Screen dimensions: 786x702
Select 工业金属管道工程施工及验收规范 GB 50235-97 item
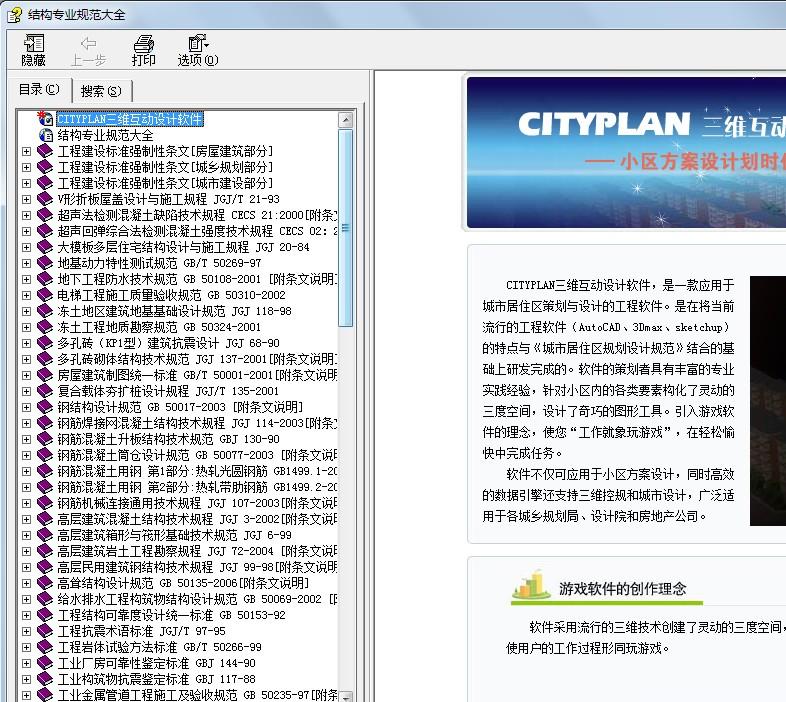coord(197,695)
